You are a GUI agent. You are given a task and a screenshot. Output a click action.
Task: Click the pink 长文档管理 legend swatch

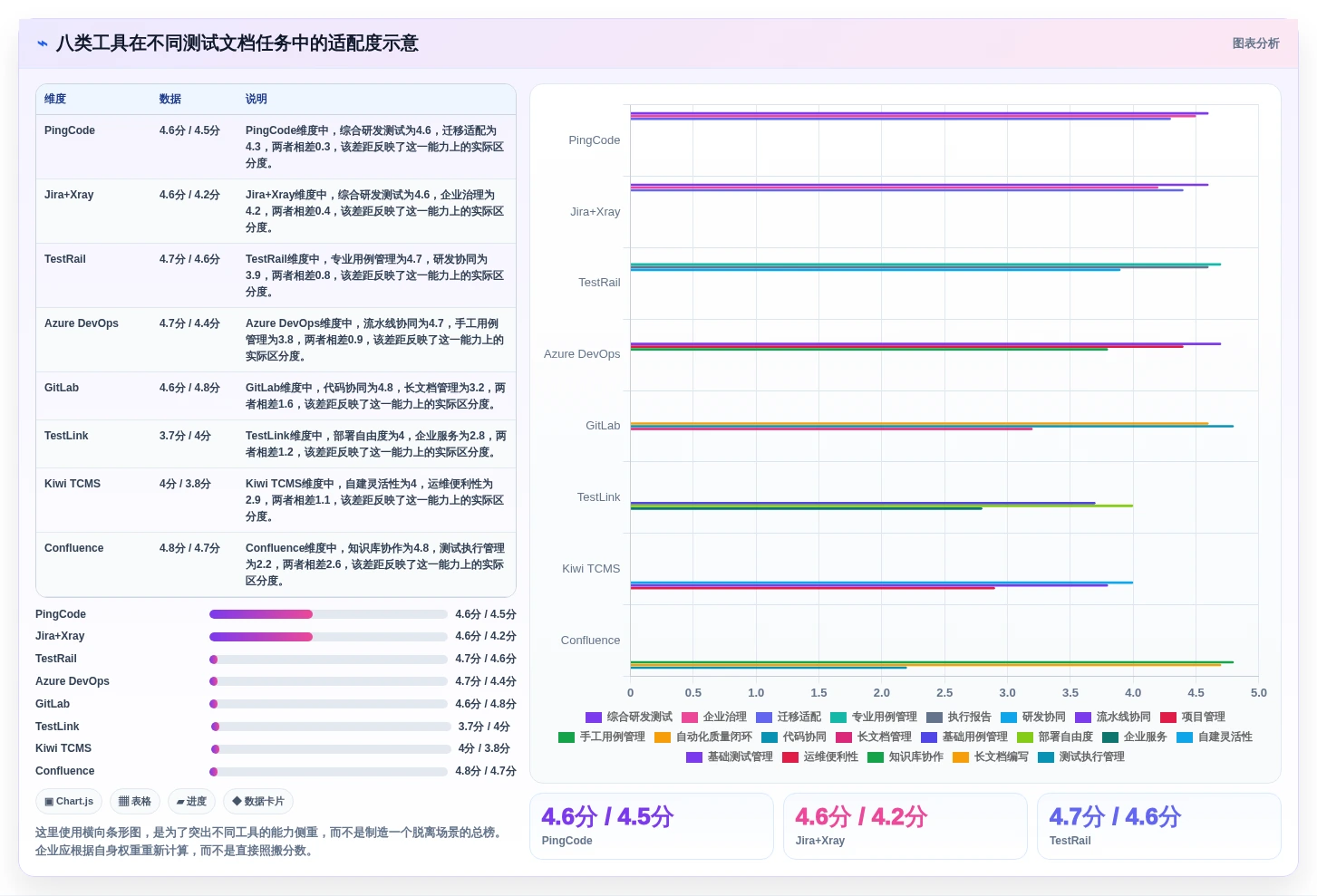point(844,737)
